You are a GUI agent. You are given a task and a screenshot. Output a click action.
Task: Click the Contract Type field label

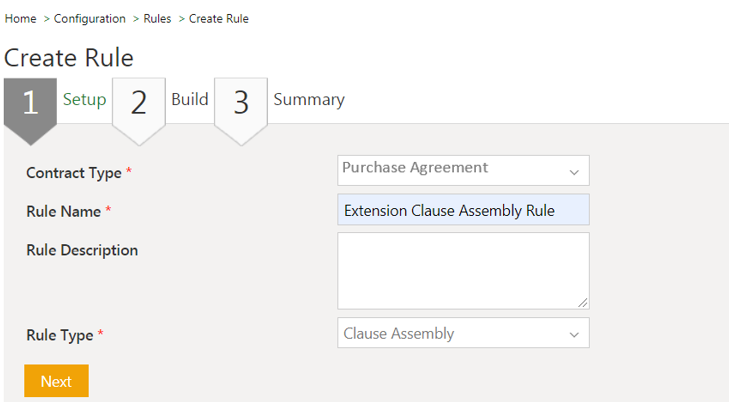click(73, 173)
